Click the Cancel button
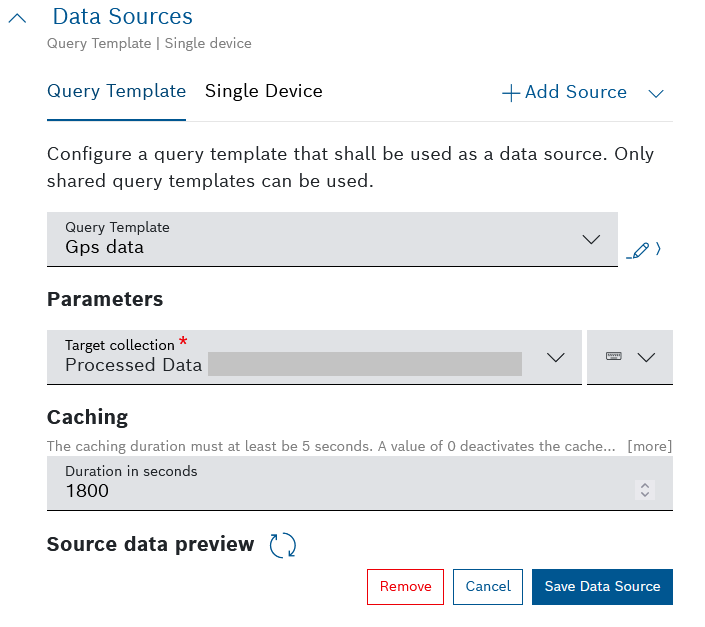This screenshot has height=627, width=705. pyautogui.click(x=488, y=587)
